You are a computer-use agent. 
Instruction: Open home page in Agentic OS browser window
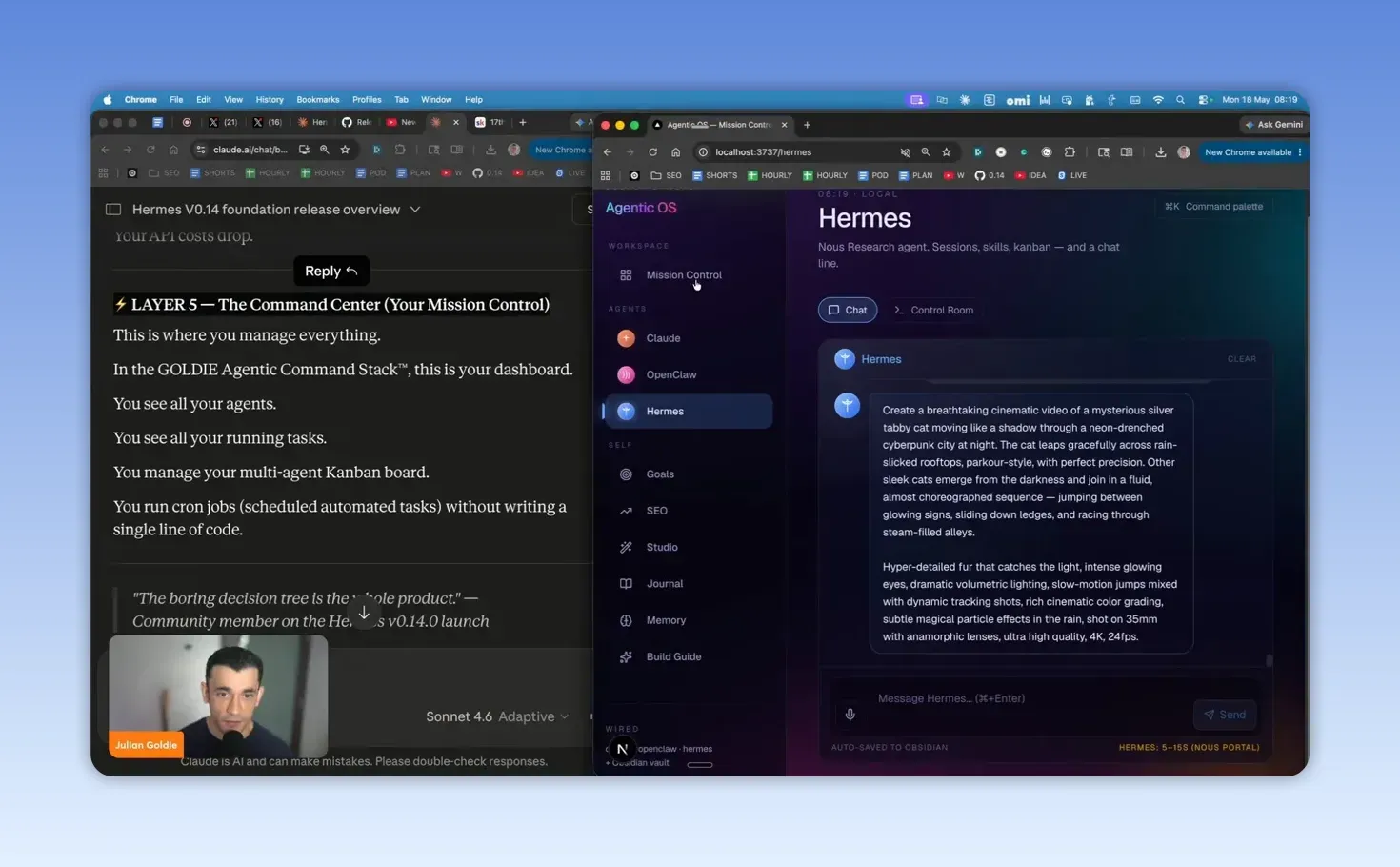[675, 152]
